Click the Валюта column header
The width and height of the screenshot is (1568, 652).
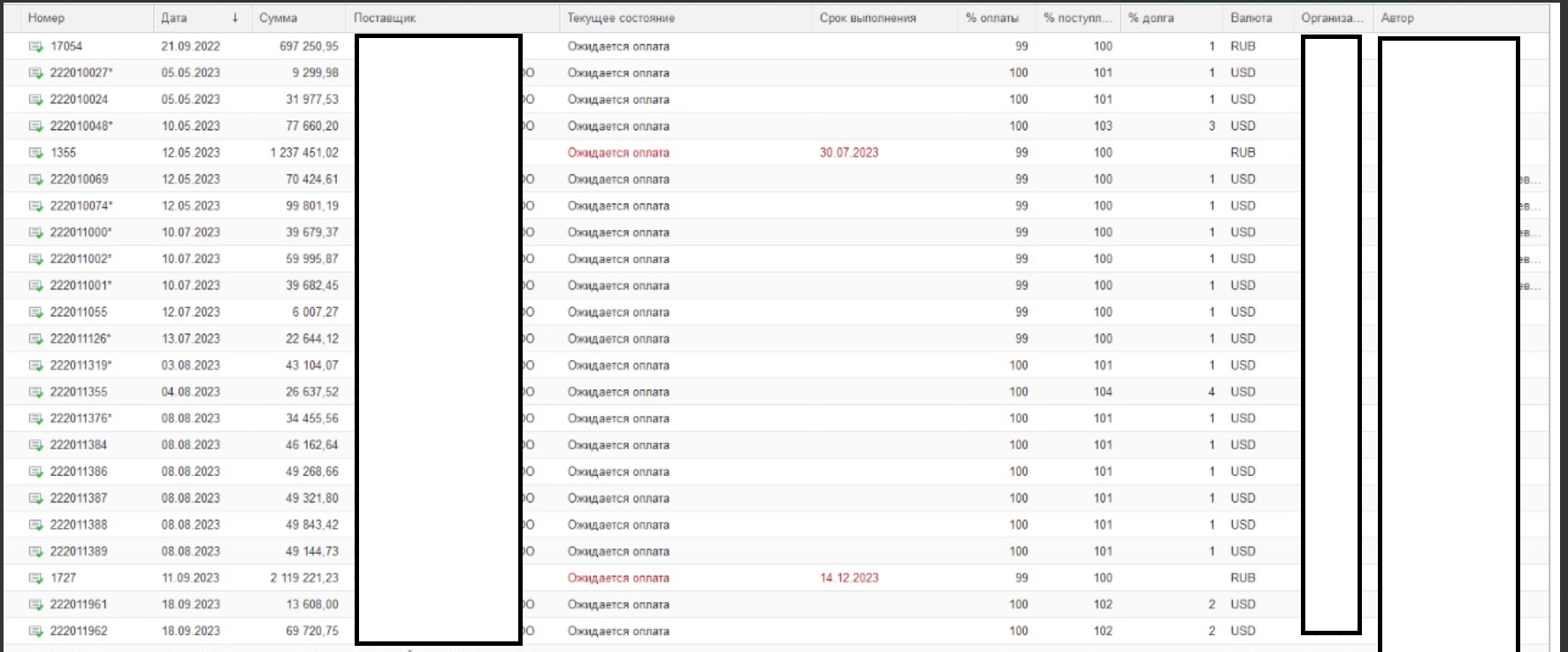[1251, 18]
